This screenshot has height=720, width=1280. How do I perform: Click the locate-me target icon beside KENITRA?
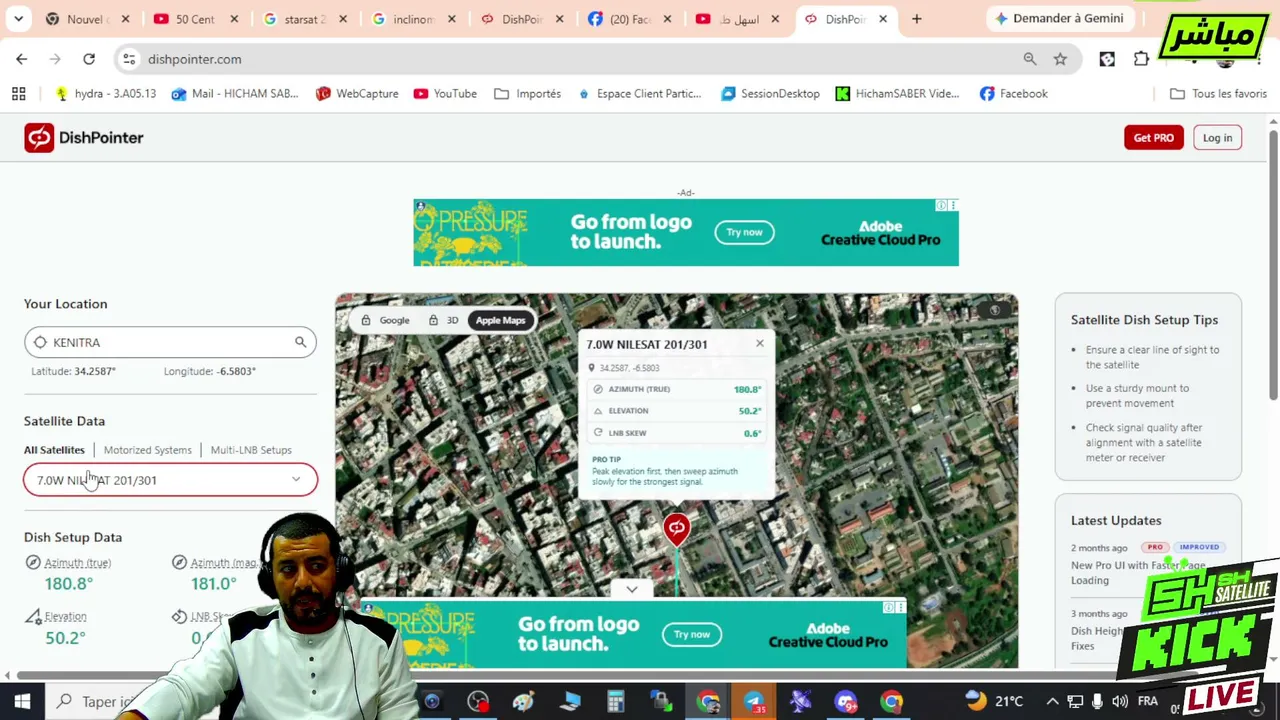[x=40, y=342]
